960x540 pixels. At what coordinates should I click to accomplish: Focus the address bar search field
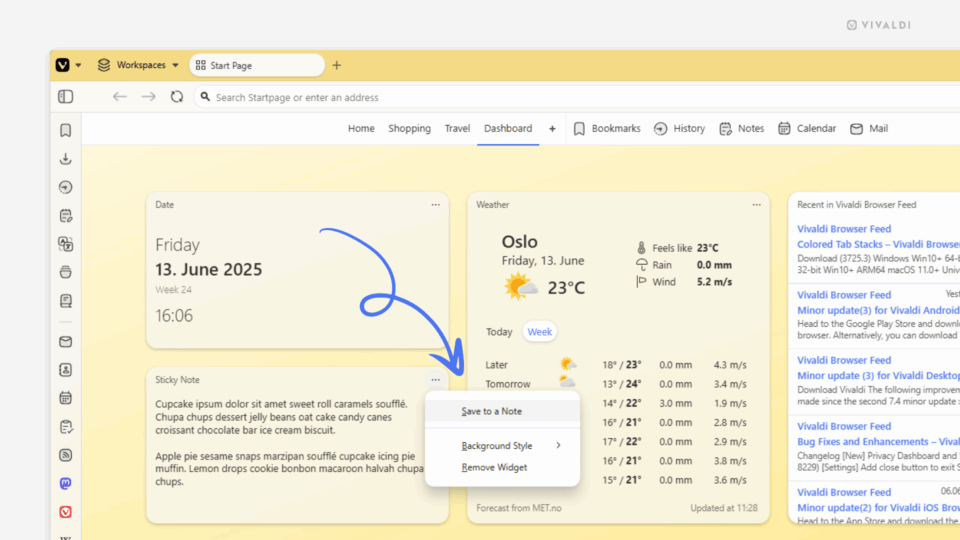click(576, 97)
